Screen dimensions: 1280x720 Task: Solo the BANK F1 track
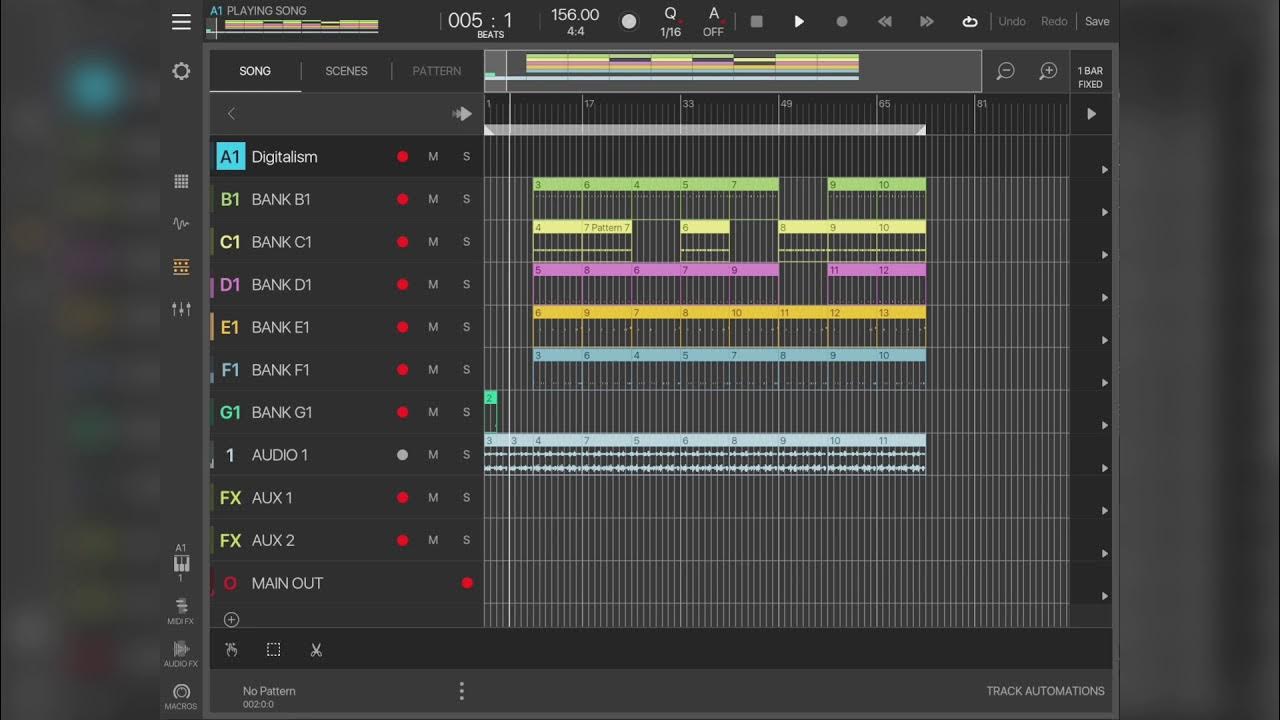(466, 370)
